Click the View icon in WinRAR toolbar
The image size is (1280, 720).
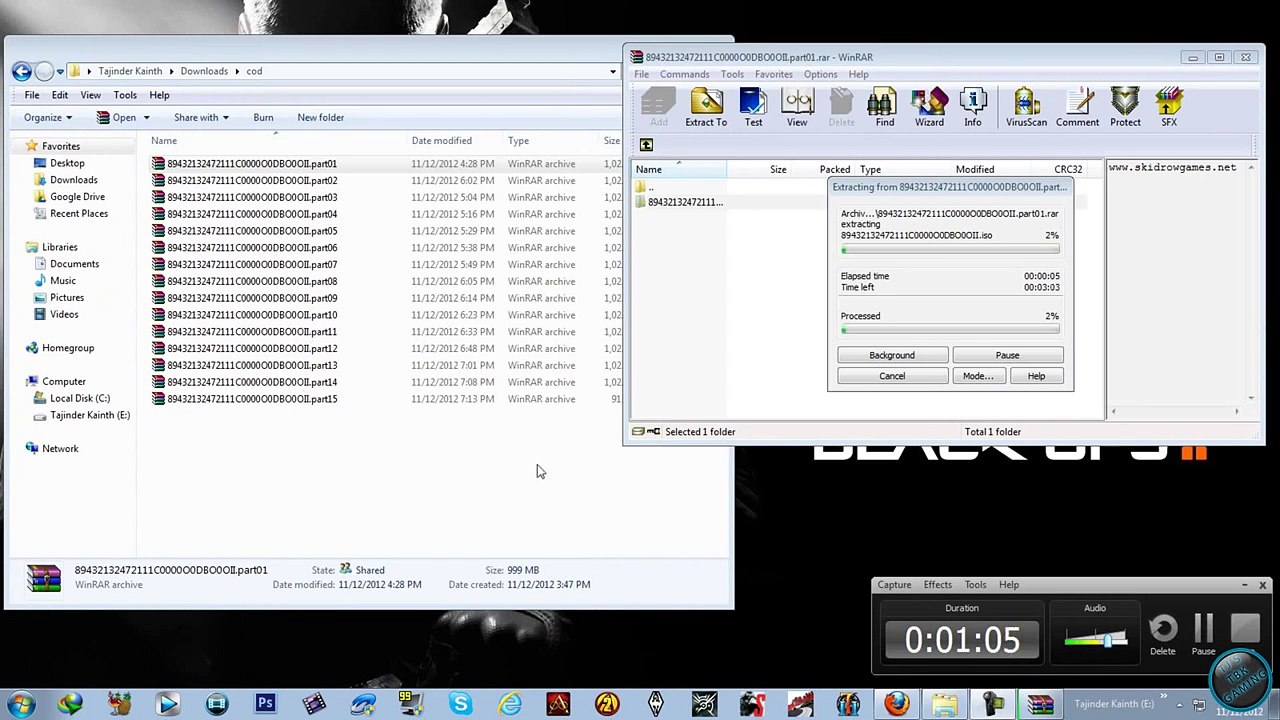tap(797, 108)
